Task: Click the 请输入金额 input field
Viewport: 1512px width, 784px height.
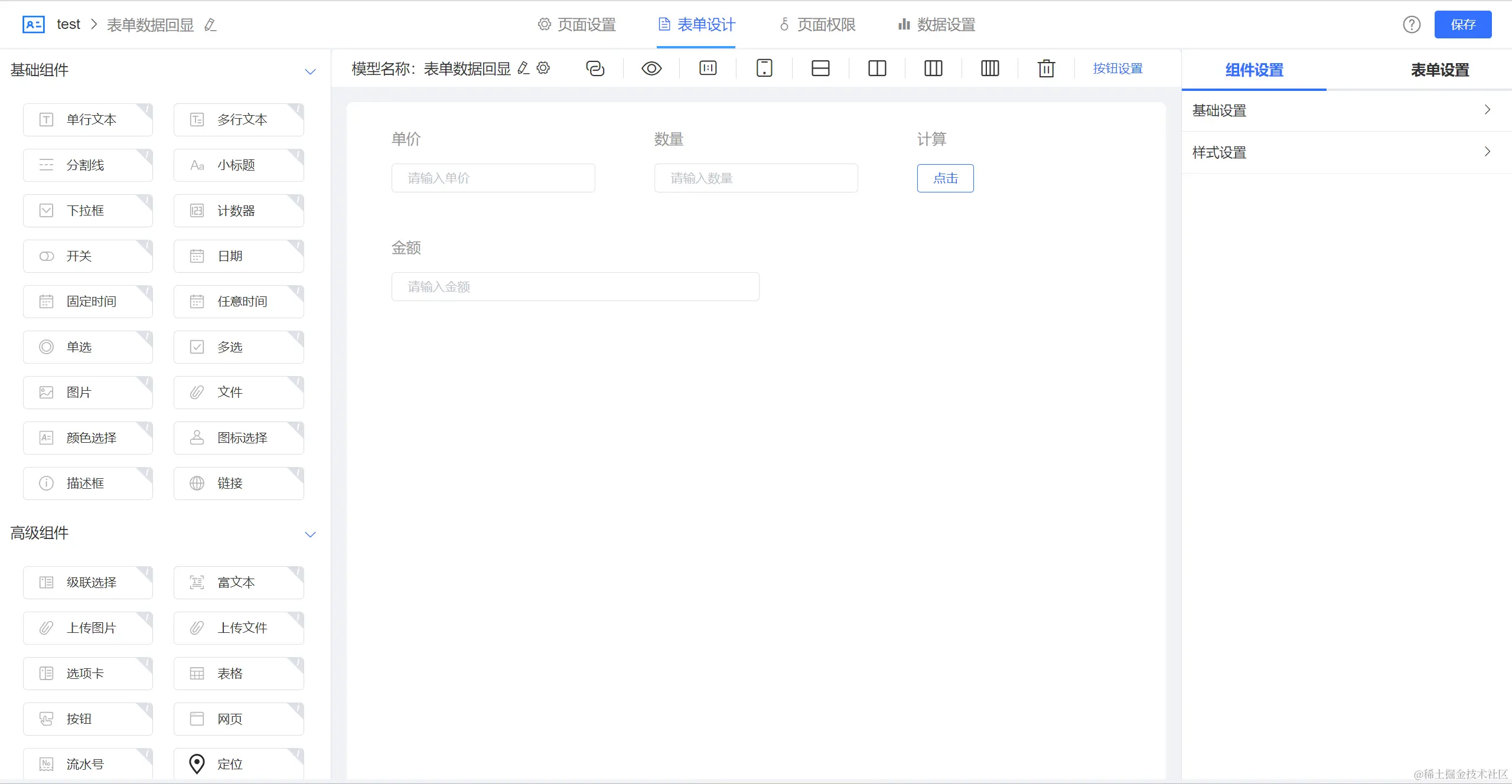Action: pyautogui.click(x=575, y=287)
